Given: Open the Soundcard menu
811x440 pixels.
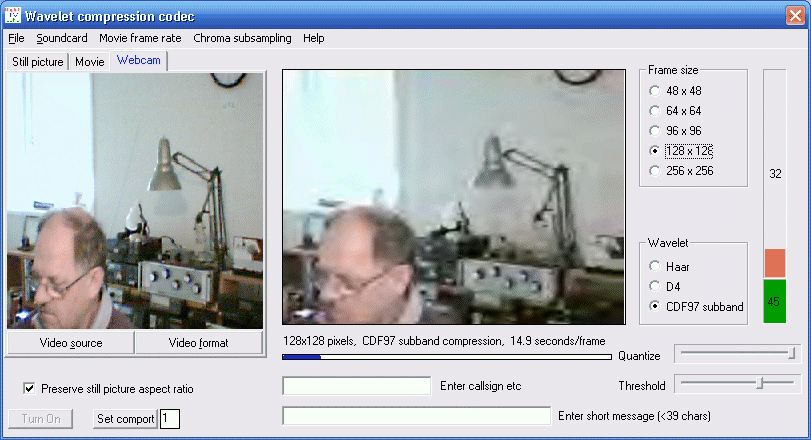Looking at the screenshot, I should [x=62, y=38].
